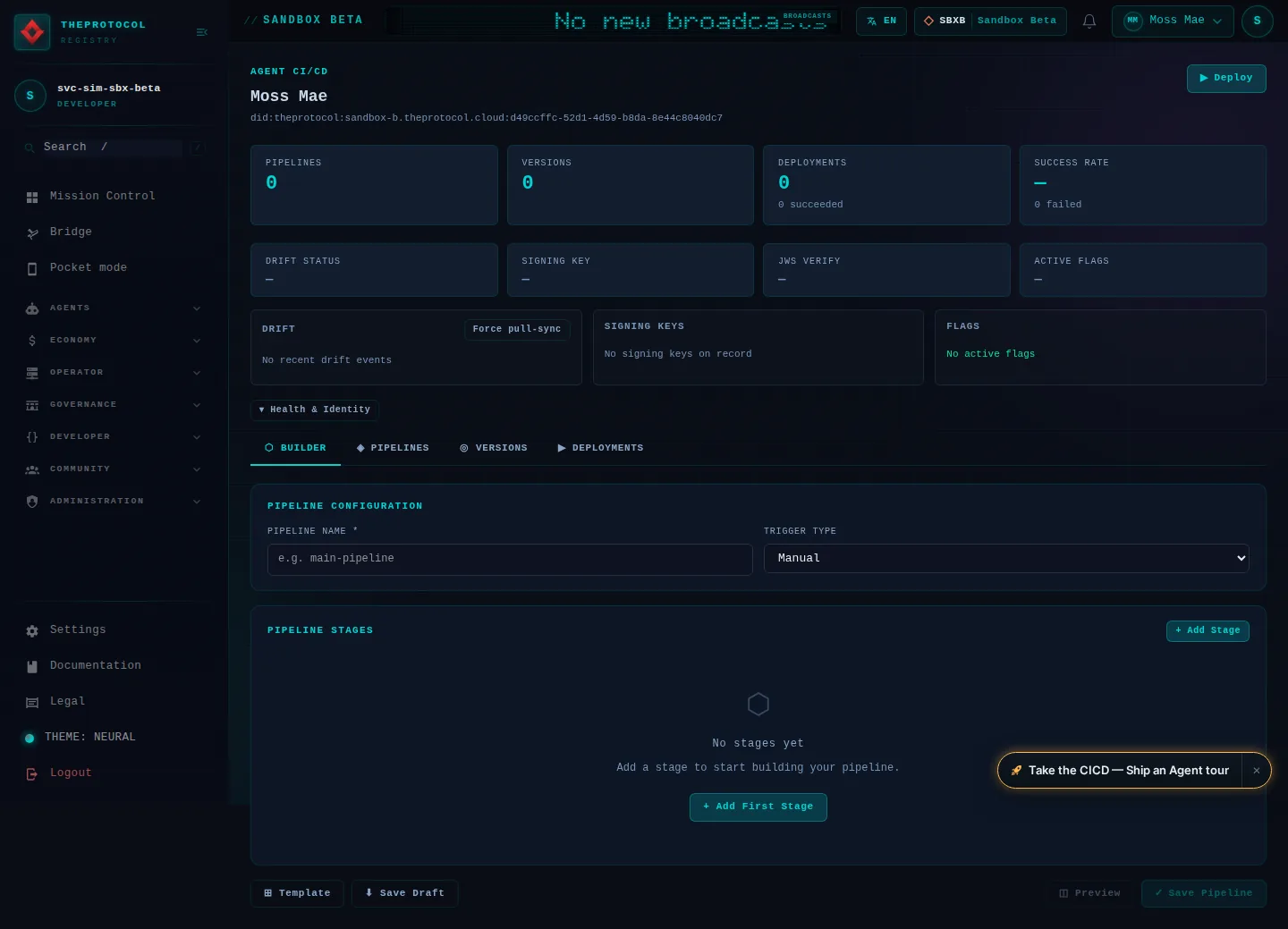Click the Deploy button
The width and height of the screenshot is (1288, 929).
[1226, 78]
